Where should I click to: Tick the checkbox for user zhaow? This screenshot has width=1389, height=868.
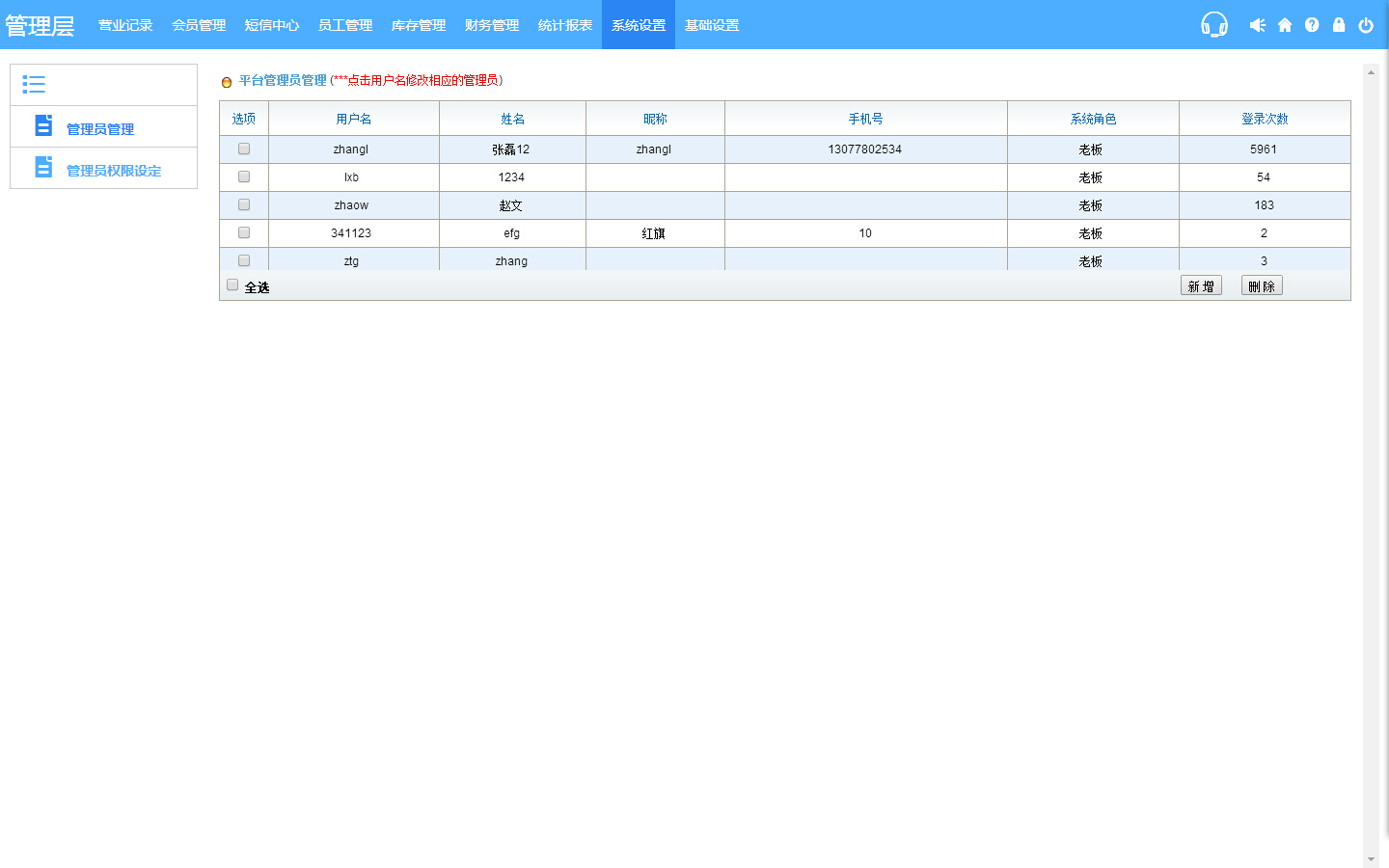[244, 204]
